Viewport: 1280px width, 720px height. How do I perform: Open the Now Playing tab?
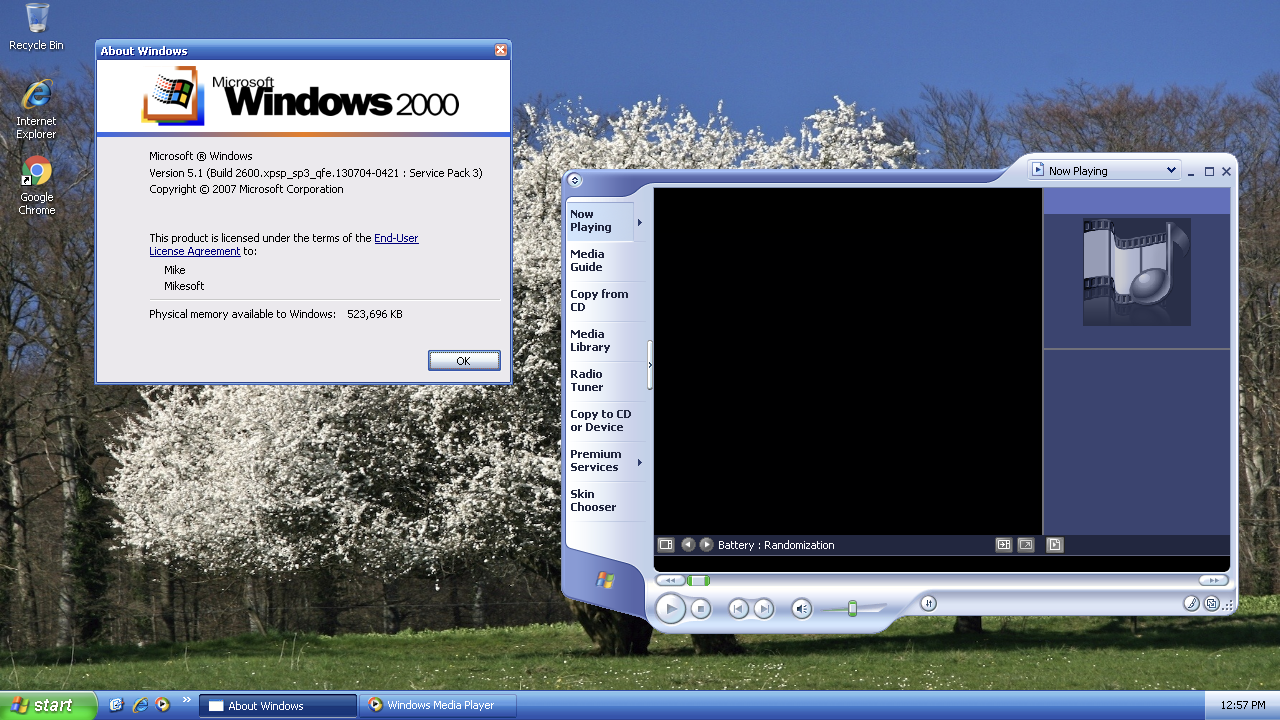600,221
